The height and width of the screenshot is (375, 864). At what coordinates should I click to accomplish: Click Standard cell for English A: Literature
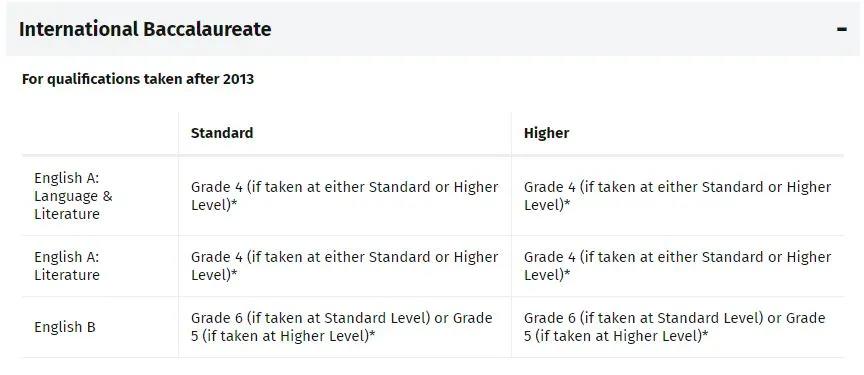click(x=344, y=266)
